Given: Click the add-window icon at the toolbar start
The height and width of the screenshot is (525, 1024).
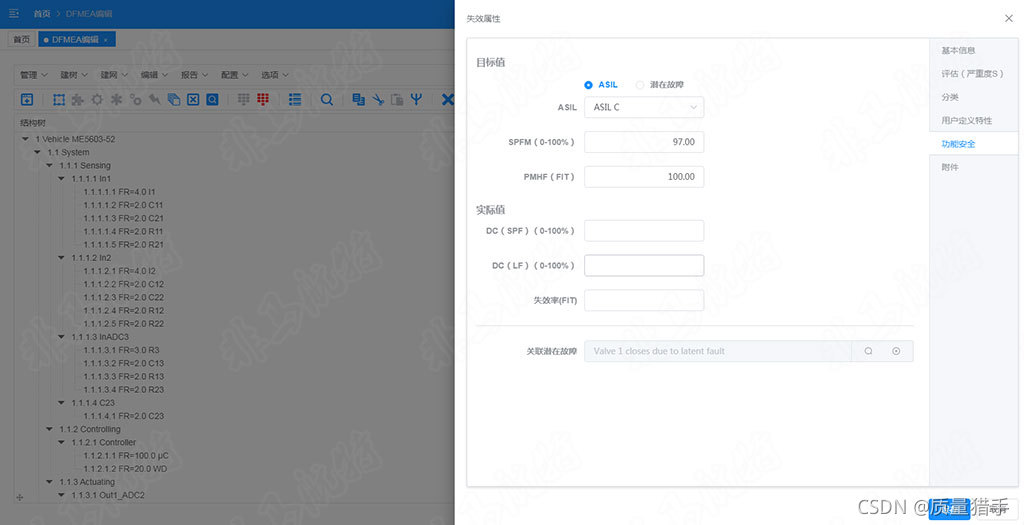Looking at the screenshot, I should 27,99.
